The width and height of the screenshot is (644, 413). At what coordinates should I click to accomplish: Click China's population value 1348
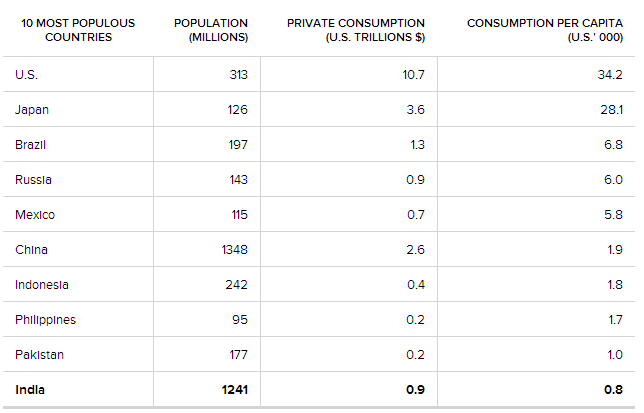pos(234,250)
